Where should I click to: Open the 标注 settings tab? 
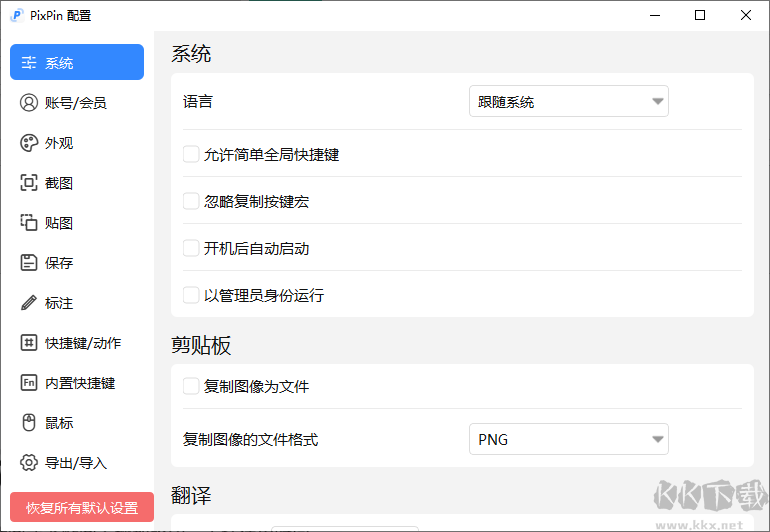coord(77,303)
